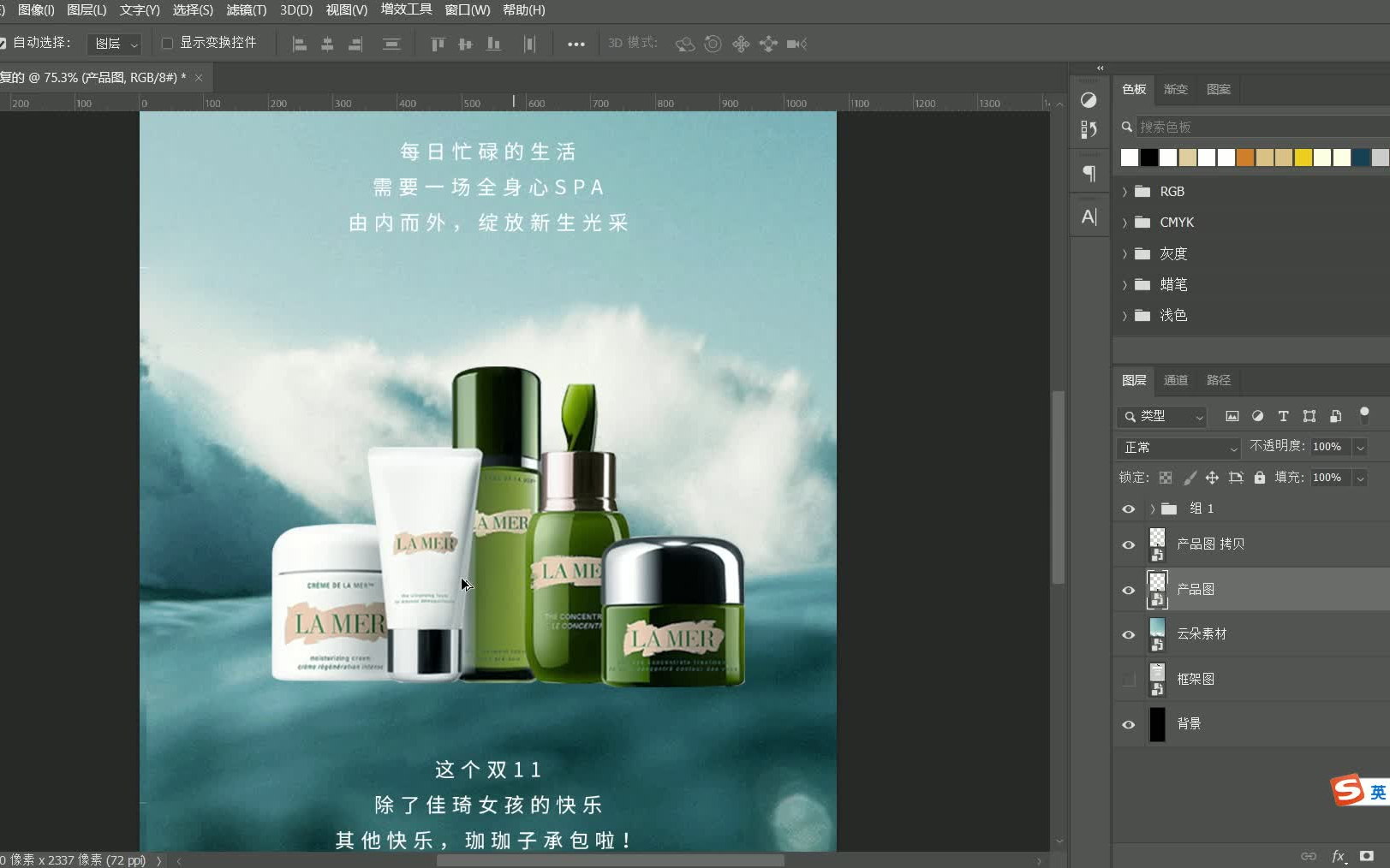Expand the 蜡笔 swatch folder
This screenshot has width=1390, height=868.
coord(1125,285)
